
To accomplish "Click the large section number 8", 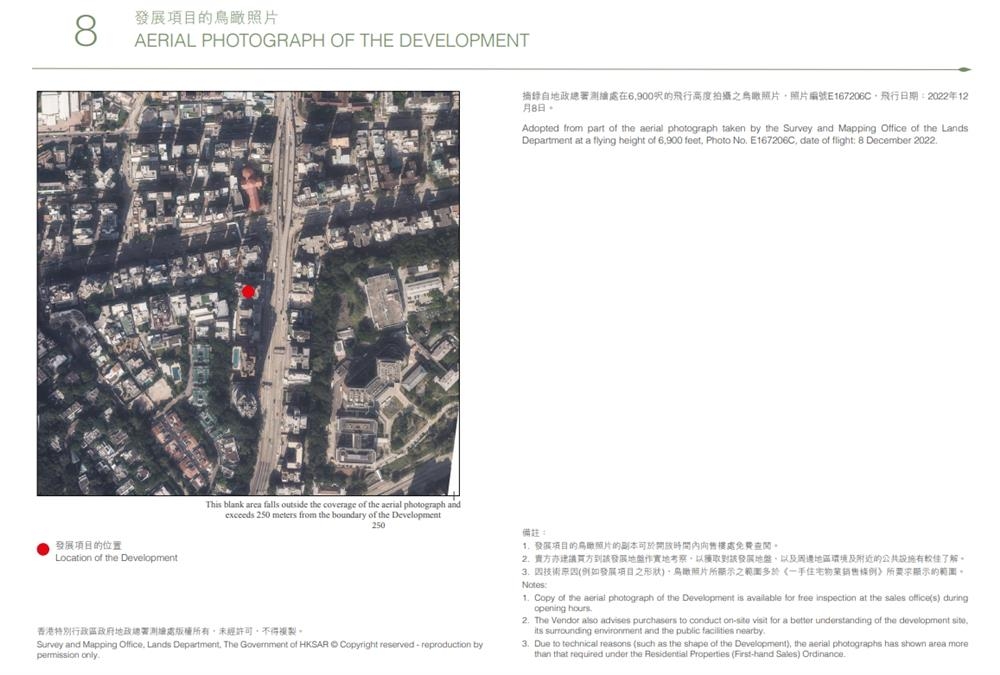I will tap(85, 31).
